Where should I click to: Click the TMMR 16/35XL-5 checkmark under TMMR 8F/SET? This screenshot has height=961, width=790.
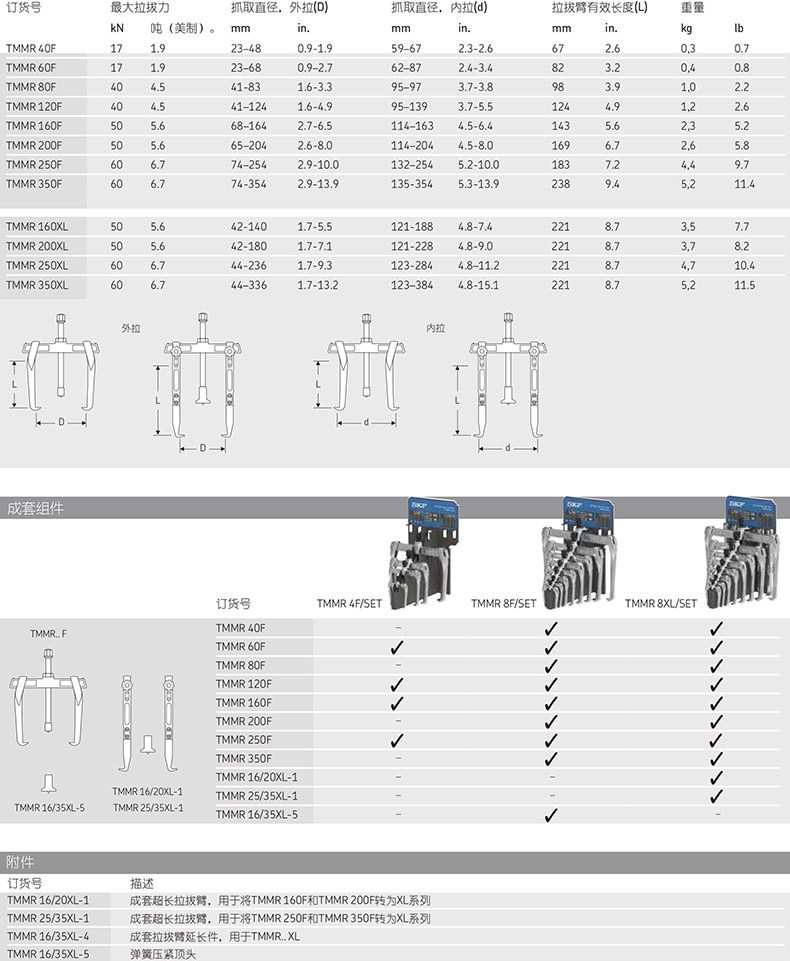coord(550,816)
